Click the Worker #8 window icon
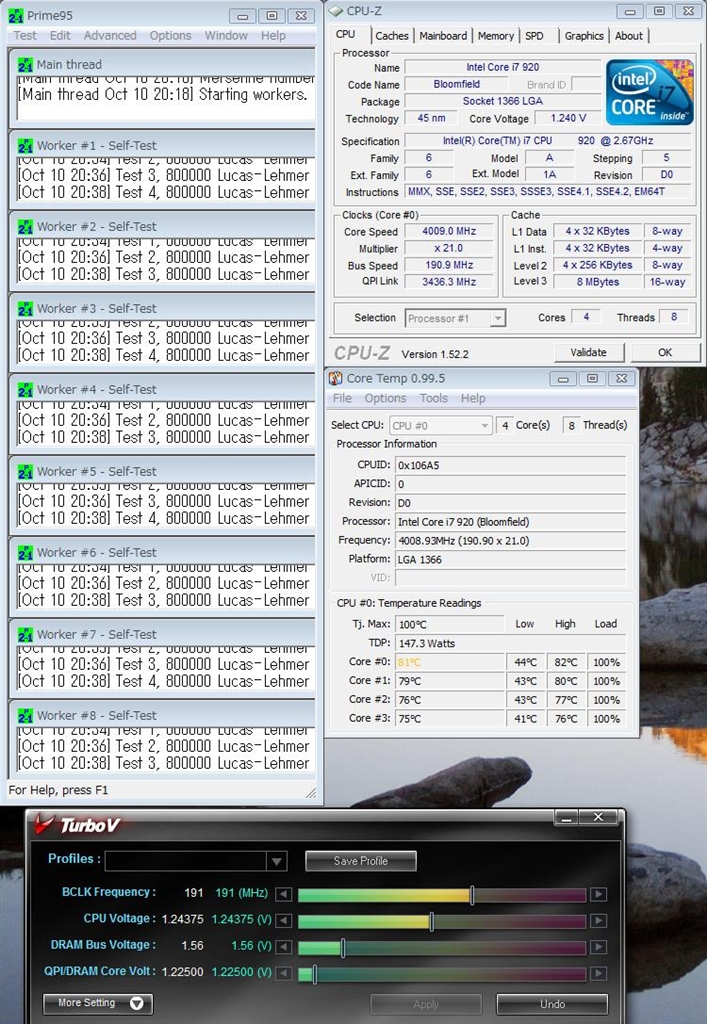Screen dimensions: 707x1024 point(25,716)
